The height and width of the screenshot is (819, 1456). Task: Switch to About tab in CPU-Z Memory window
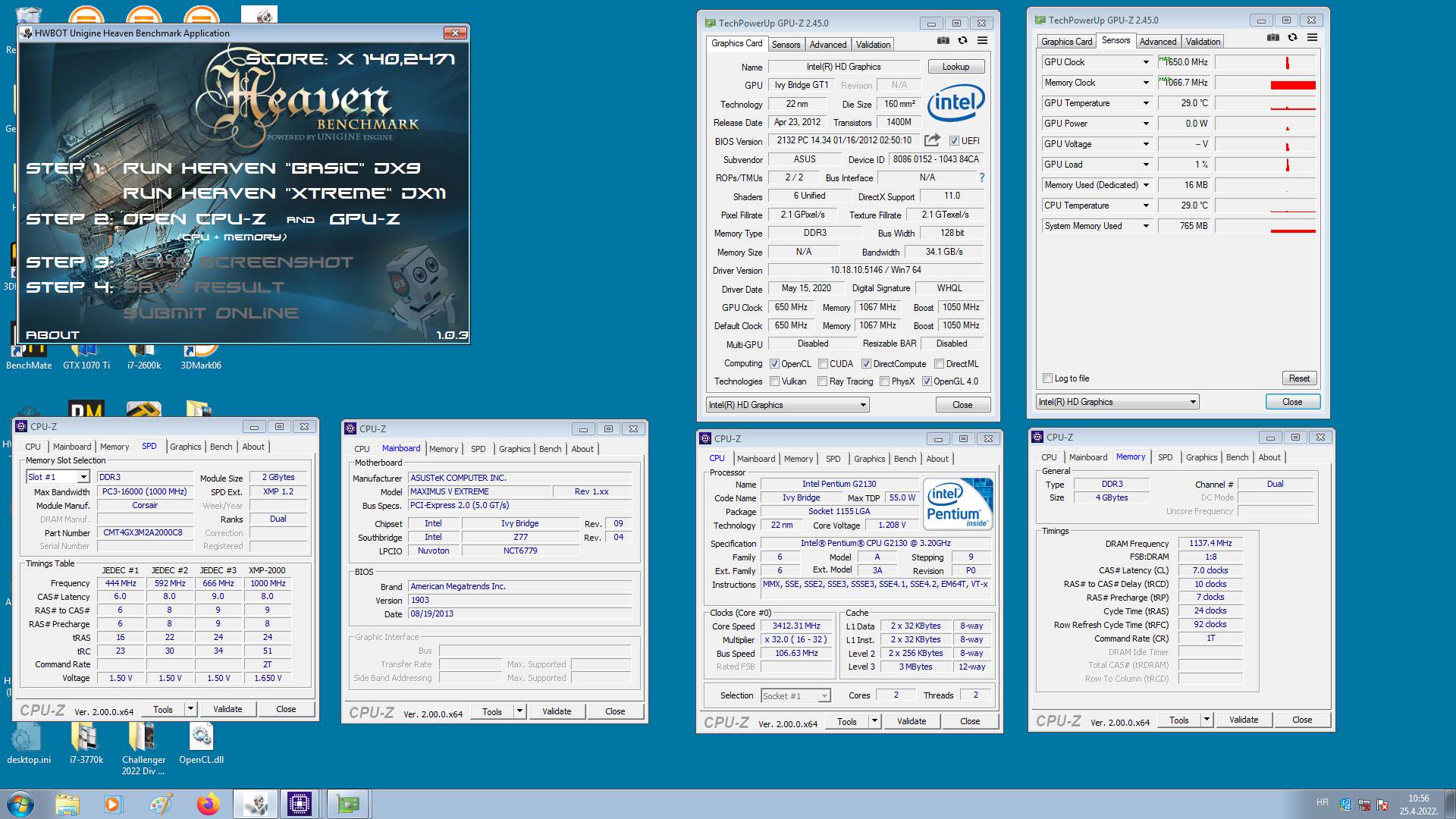click(1269, 457)
